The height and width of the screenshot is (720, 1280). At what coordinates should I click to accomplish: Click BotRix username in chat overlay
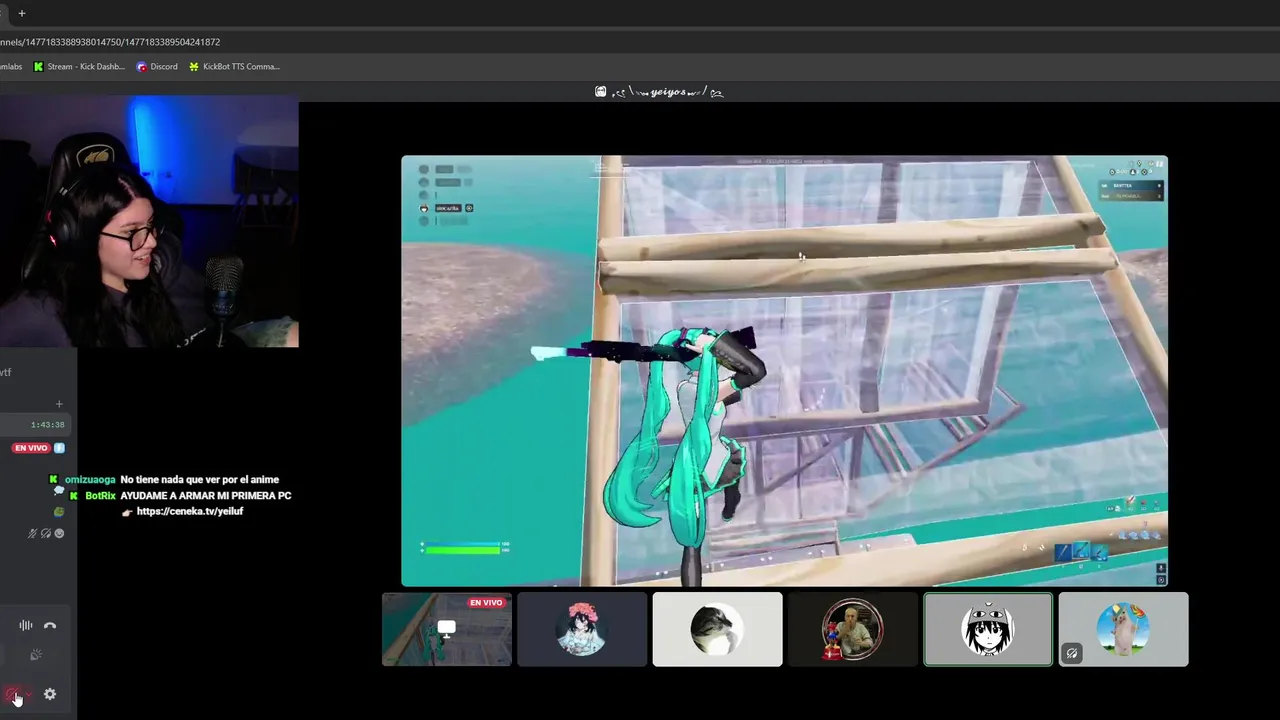point(100,496)
